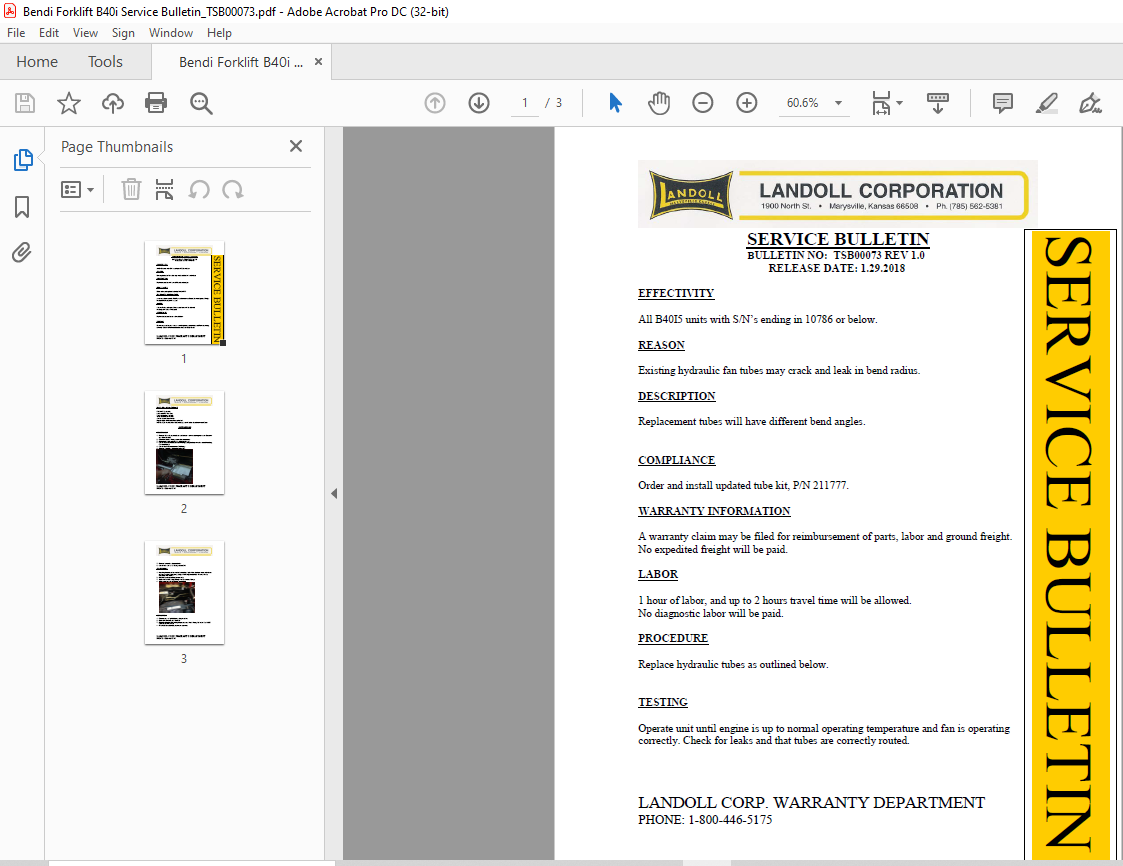Open the Sign document pen tool
This screenshot has height=866, width=1123.
[x=1090, y=103]
